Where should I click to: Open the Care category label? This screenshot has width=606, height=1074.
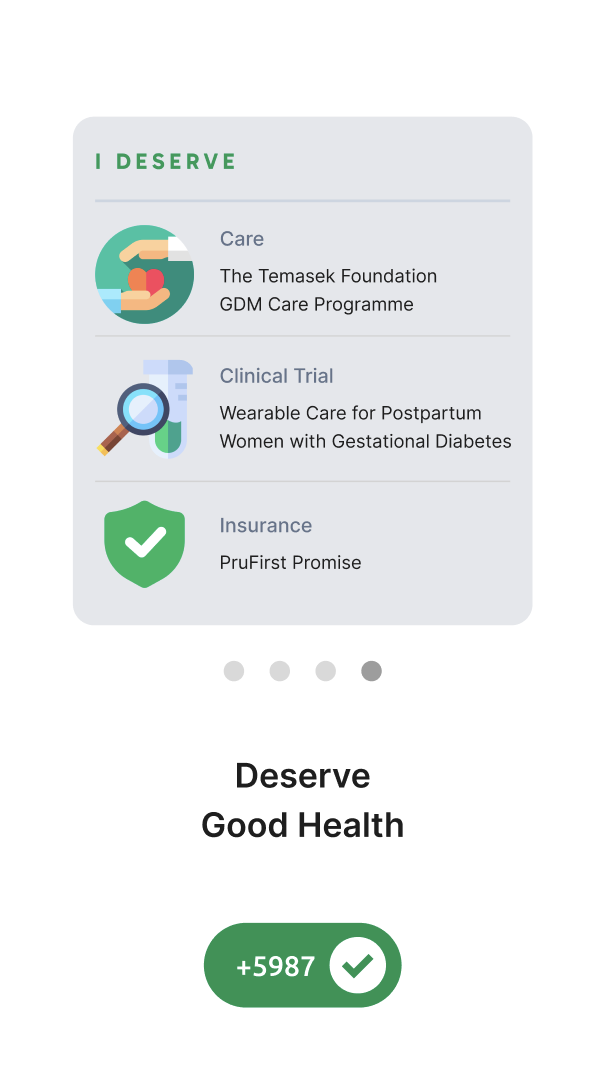[242, 239]
